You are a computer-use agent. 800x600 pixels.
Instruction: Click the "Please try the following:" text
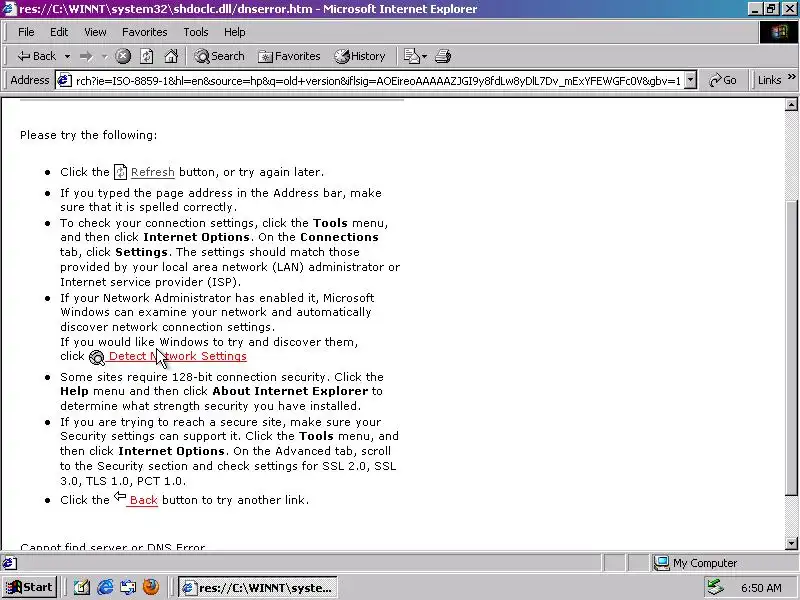pos(89,135)
